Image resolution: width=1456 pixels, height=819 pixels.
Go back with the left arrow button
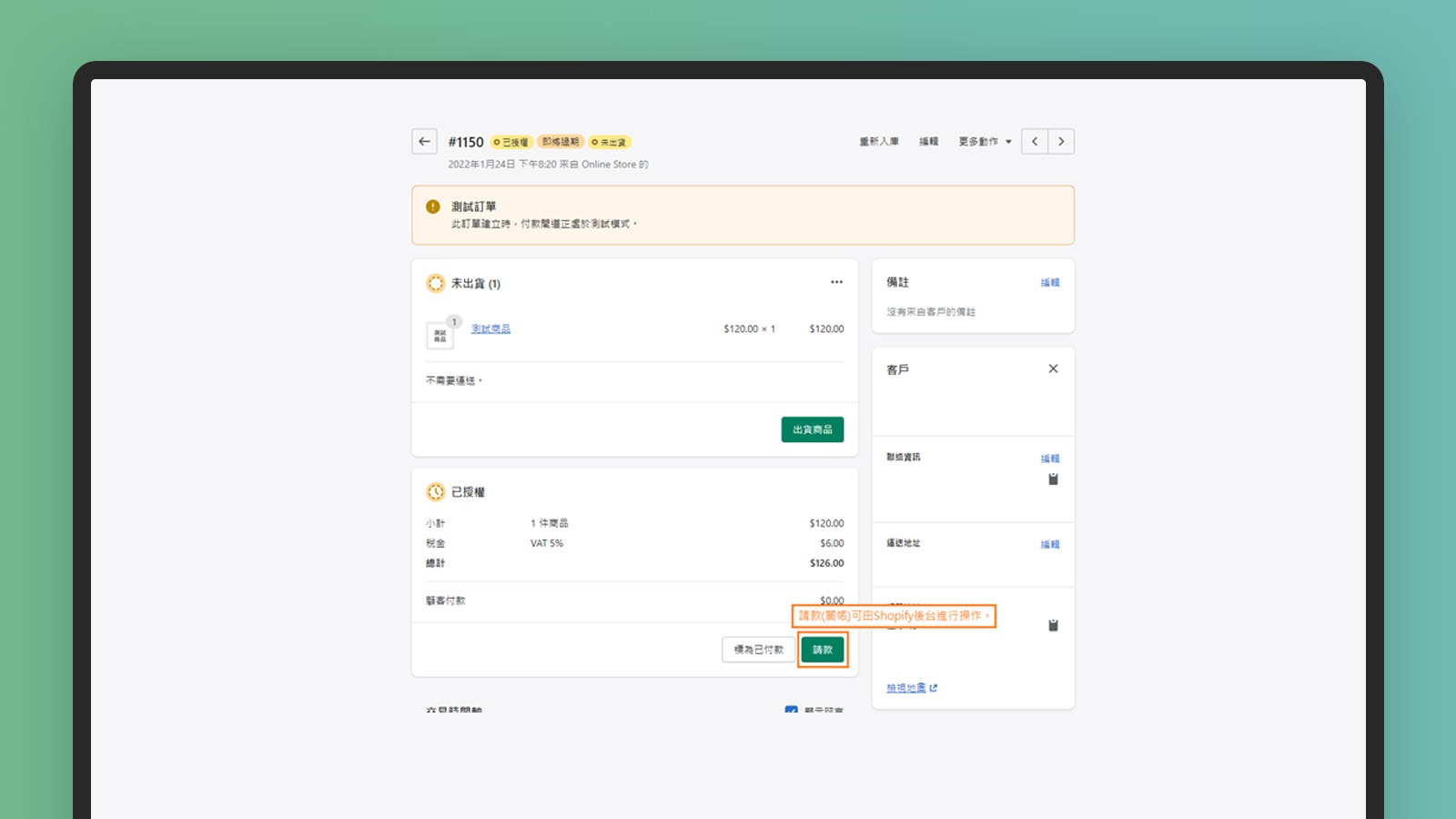424,142
